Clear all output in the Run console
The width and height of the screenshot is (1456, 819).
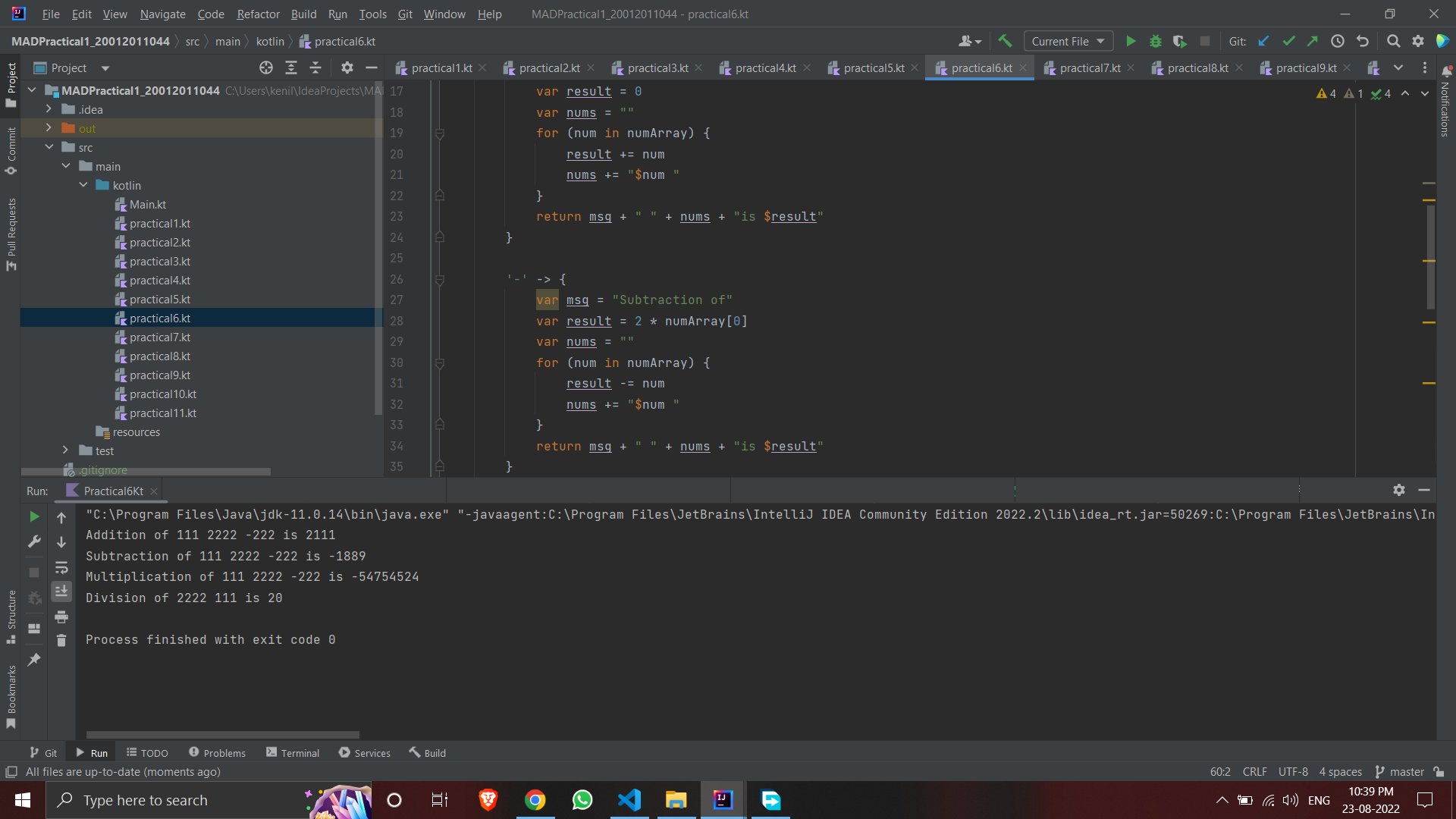coord(61,641)
